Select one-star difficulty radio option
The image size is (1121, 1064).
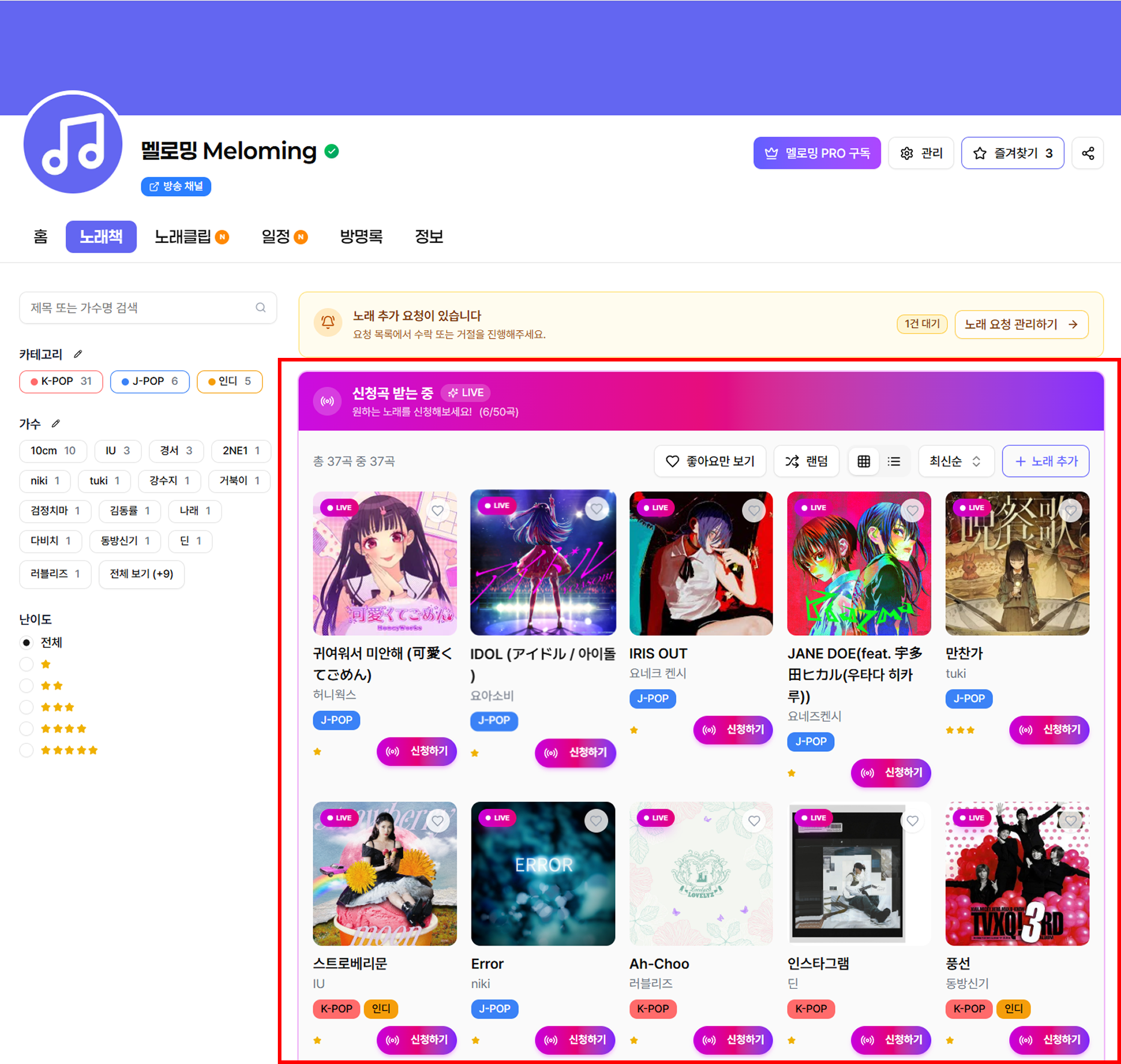(x=26, y=665)
